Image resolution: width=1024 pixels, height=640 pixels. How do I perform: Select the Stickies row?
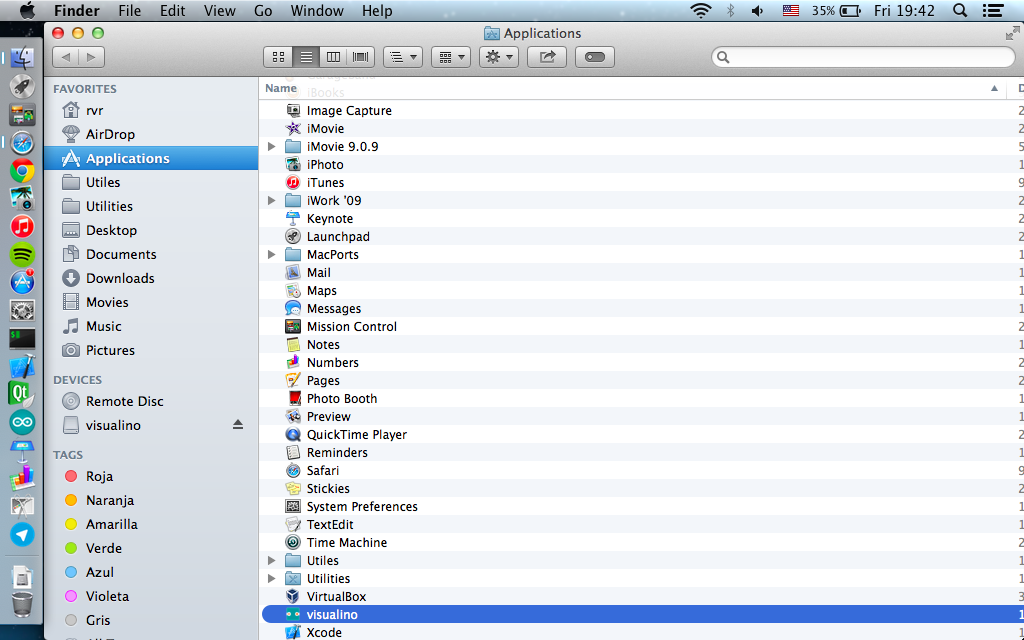coord(641,488)
